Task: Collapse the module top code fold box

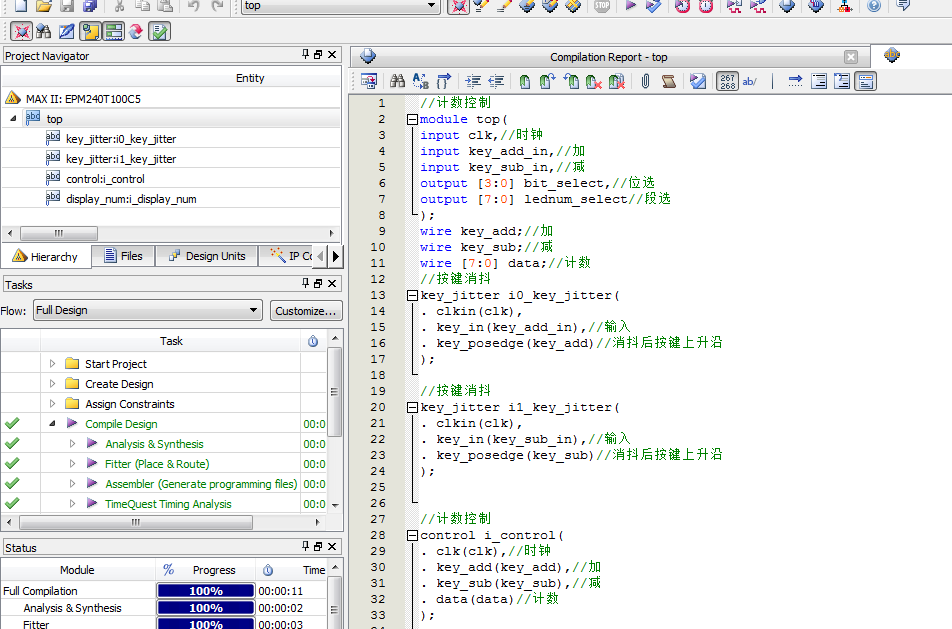Action: pos(412,120)
